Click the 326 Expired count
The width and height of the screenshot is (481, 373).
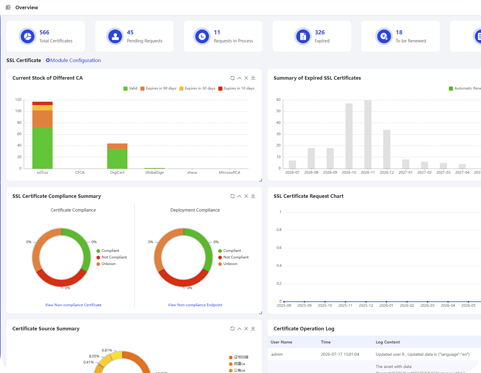[320, 32]
